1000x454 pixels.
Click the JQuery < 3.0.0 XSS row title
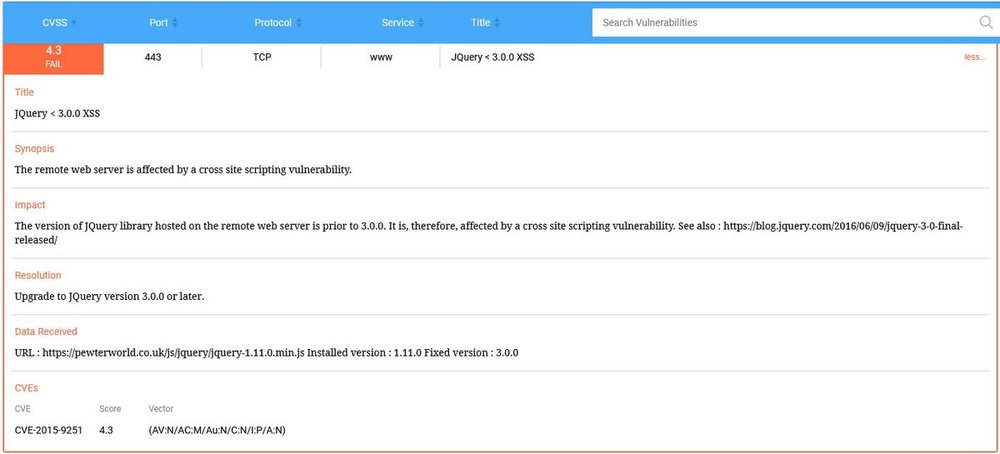coord(491,58)
